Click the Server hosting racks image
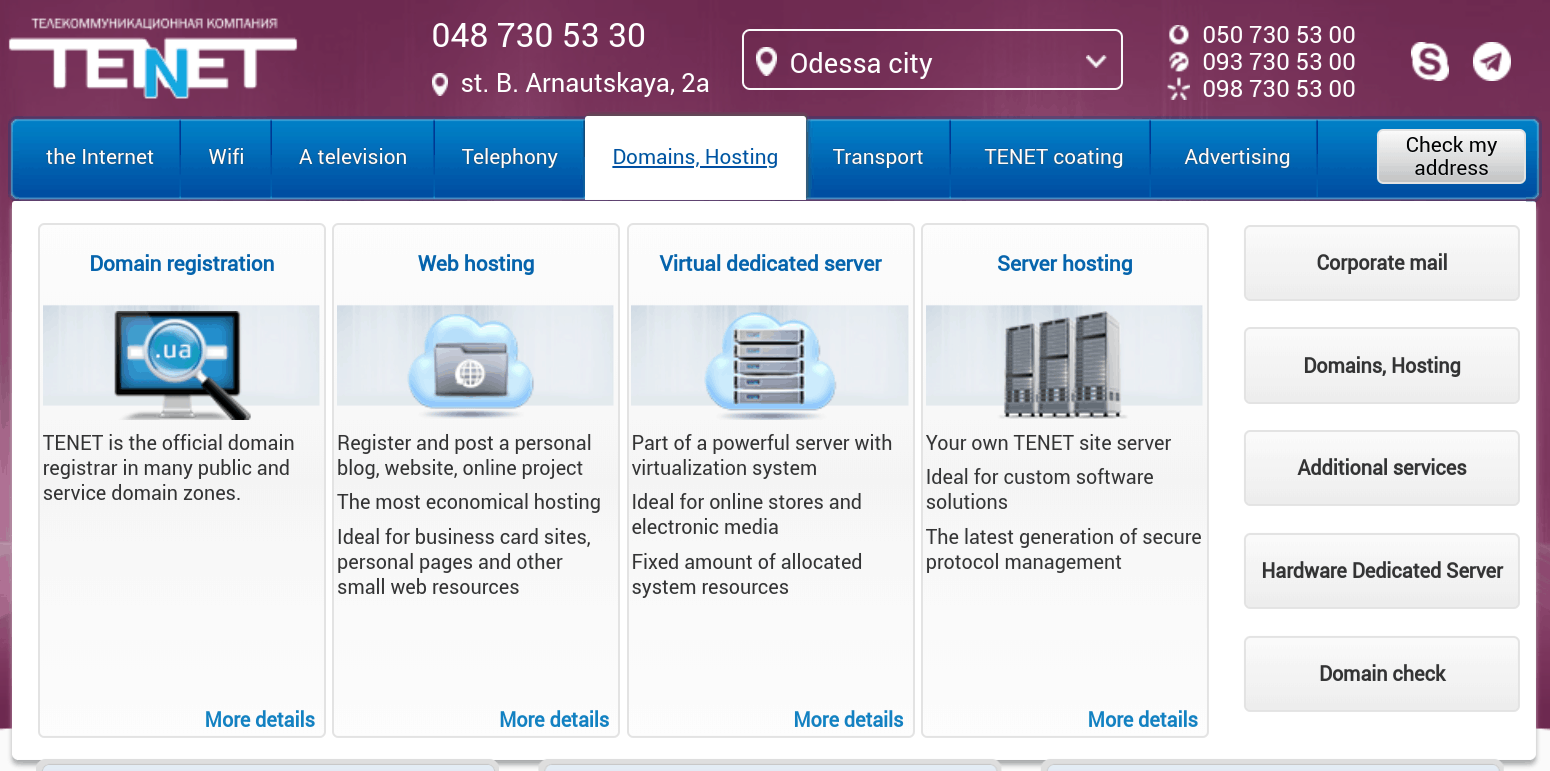Image resolution: width=1550 pixels, height=771 pixels. click(x=1062, y=364)
